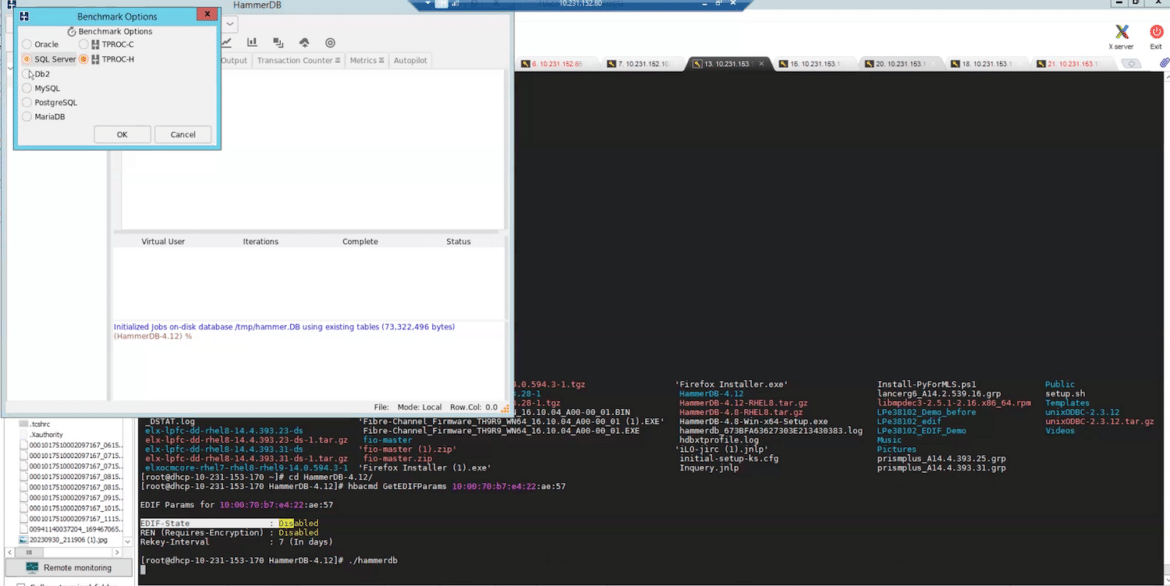Click the Status column header
This screenshot has height=586, width=1170.
(x=458, y=242)
